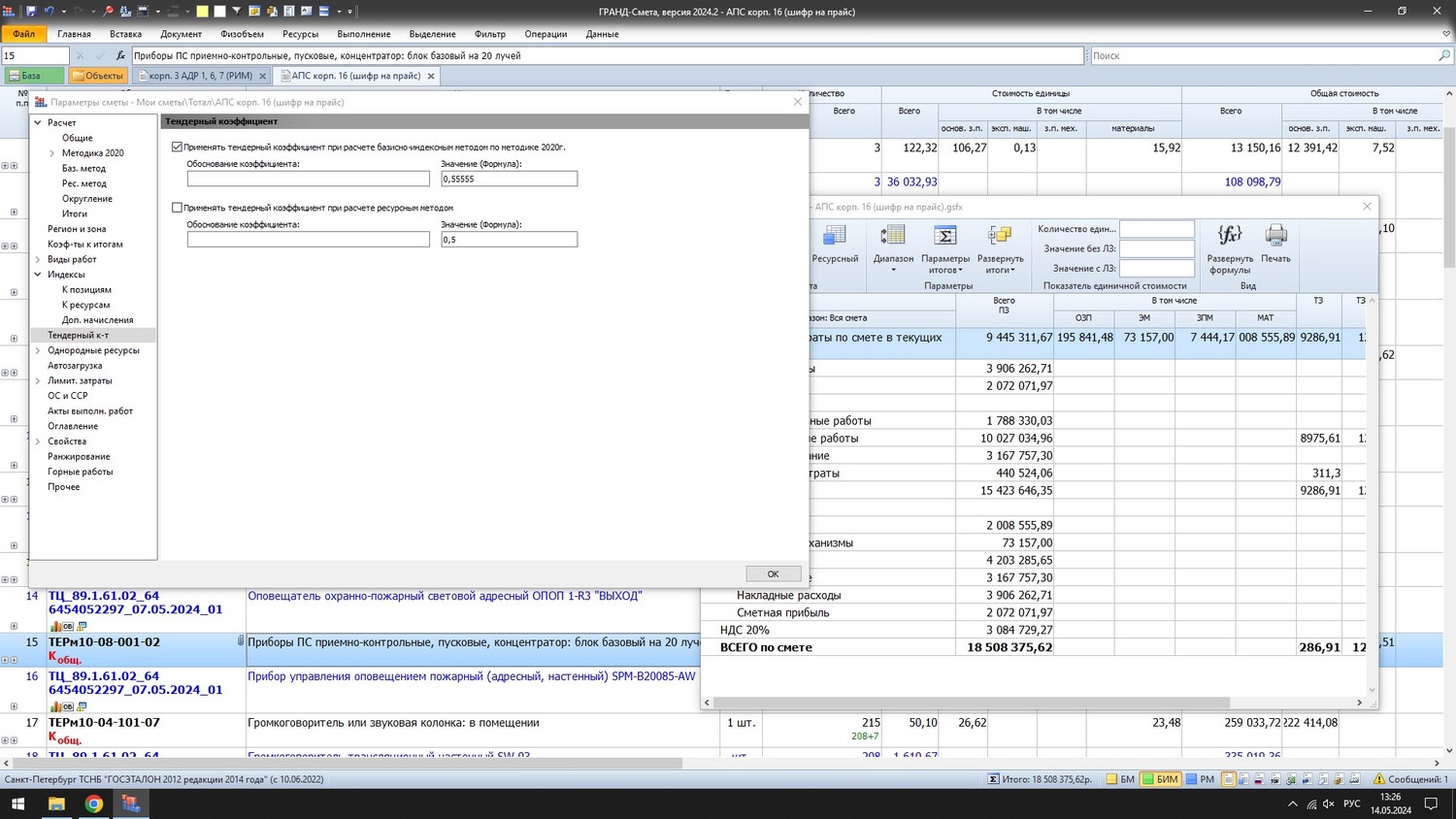Image resolution: width=1456 pixels, height=819 pixels.
Task: Click the Save icon in quick access toolbar
Action: pyautogui.click(x=31, y=12)
